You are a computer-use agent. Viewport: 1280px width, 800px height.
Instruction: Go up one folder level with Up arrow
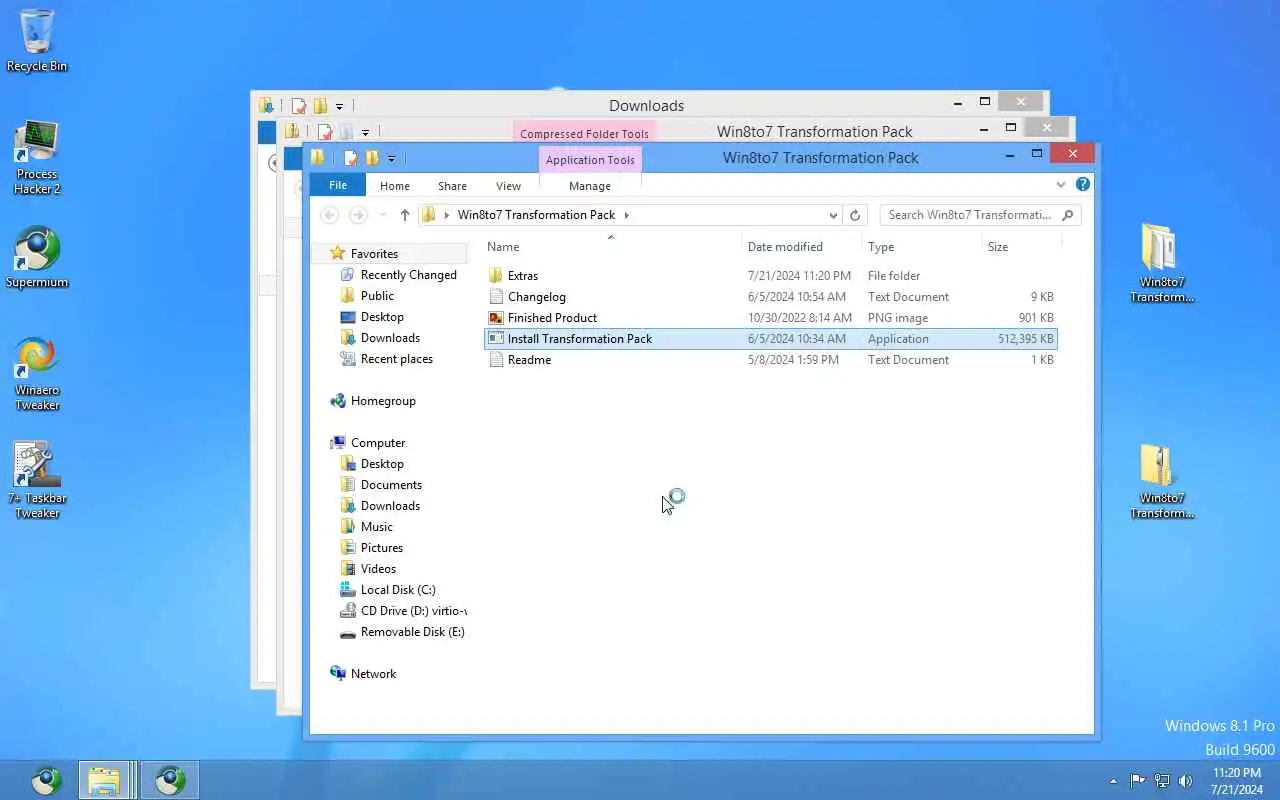click(x=404, y=215)
